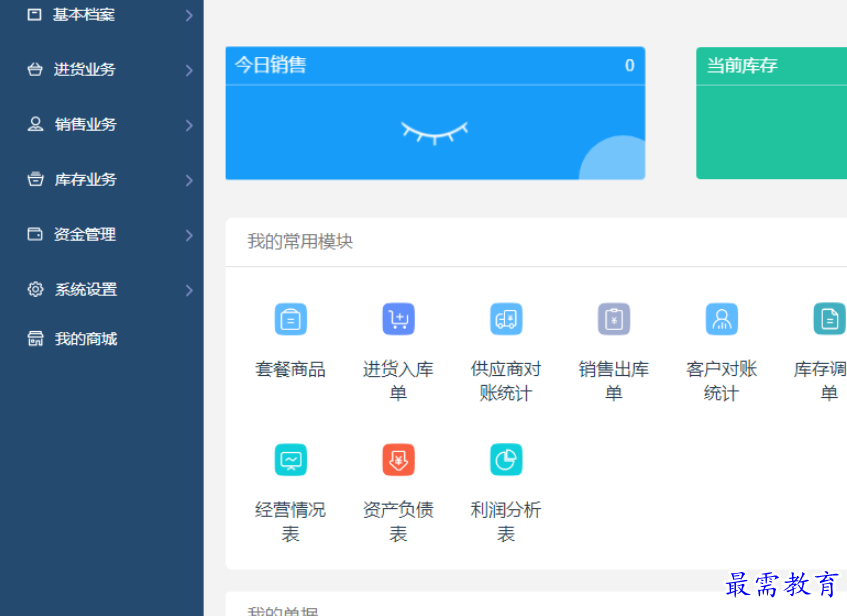Image resolution: width=847 pixels, height=616 pixels.
Task: Select the 库存业务 menu item
Action: click(x=102, y=179)
